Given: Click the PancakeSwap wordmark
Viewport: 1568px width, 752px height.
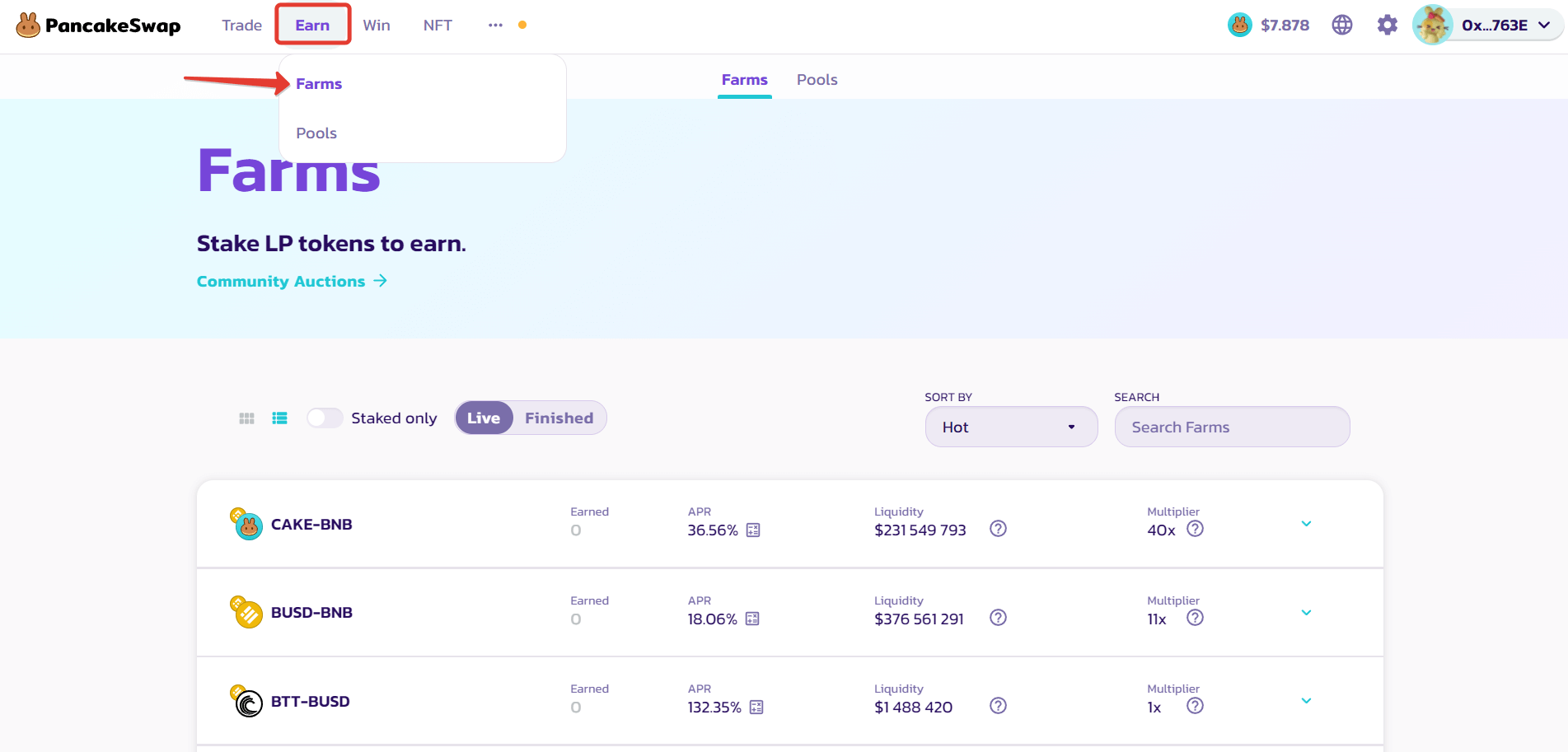Looking at the screenshot, I should (113, 26).
